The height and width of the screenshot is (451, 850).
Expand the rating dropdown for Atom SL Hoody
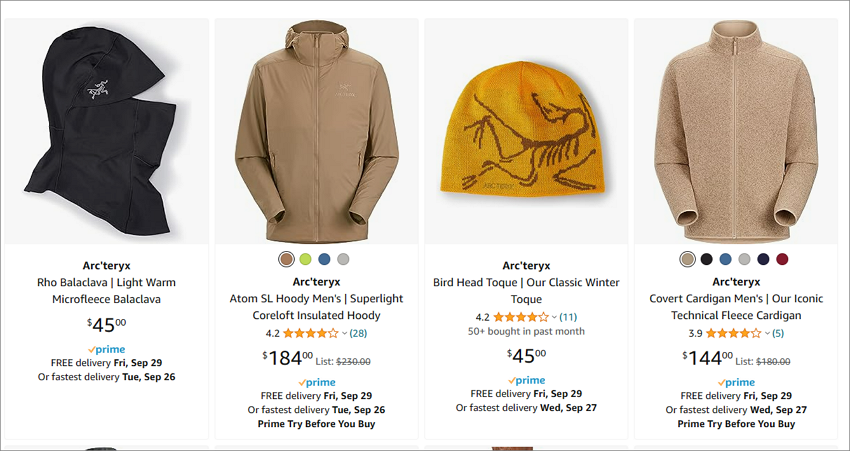click(x=344, y=333)
